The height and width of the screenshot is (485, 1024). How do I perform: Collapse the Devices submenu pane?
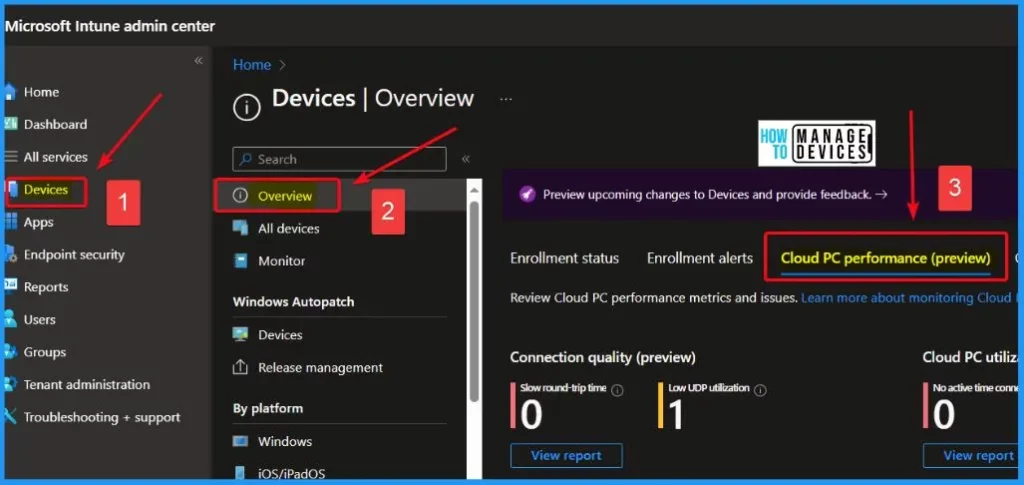click(x=466, y=159)
